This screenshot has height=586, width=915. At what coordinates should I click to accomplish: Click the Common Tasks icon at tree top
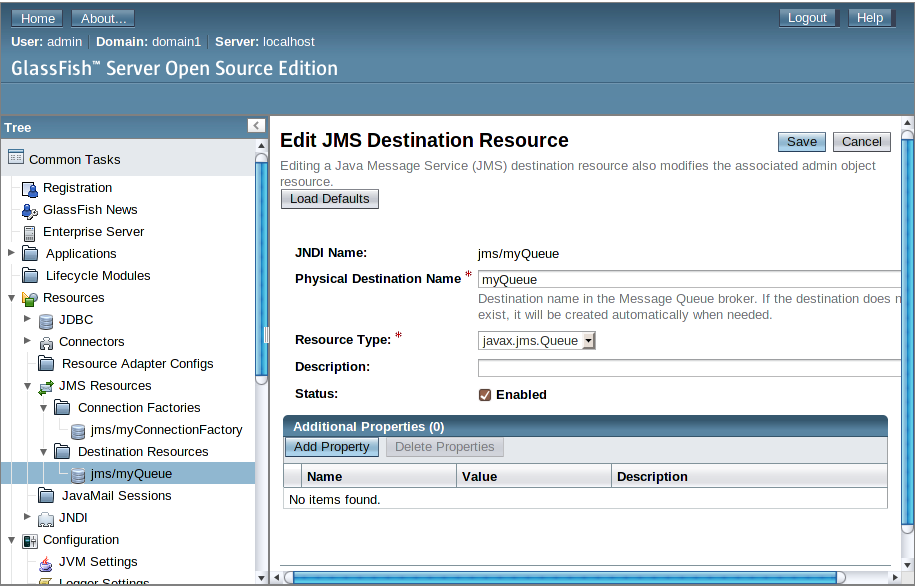17,157
